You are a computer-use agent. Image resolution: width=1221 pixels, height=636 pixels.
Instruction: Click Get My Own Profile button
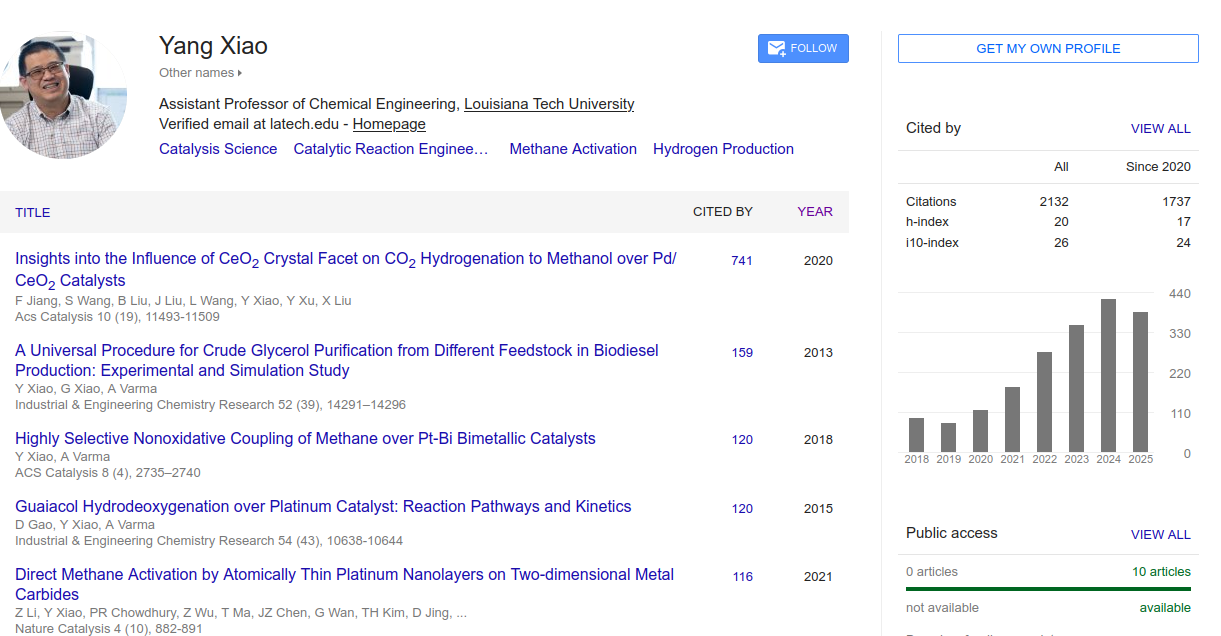click(1047, 49)
